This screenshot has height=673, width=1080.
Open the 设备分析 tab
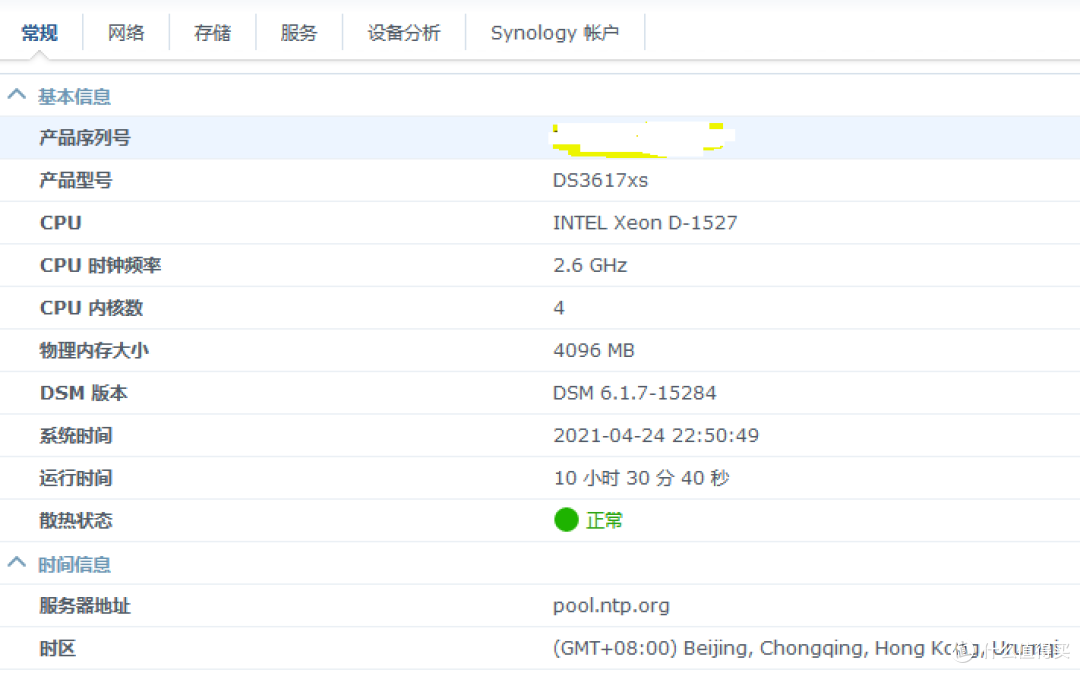(x=403, y=33)
